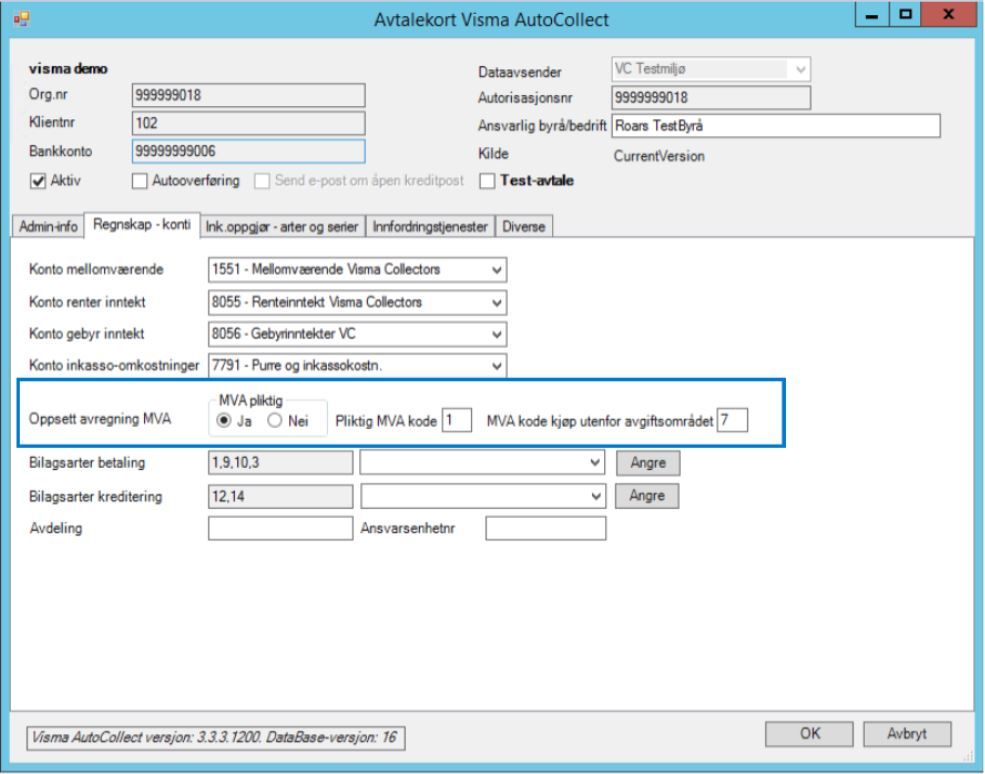This screenshot has width=985, height=774.
Task: Click the Visma AutoCollect versjon status text
Action: click(215, 738)
